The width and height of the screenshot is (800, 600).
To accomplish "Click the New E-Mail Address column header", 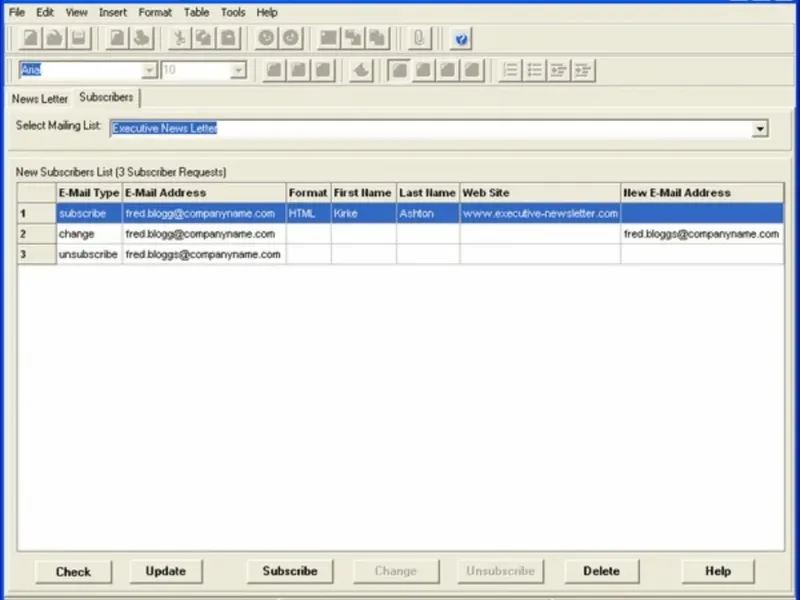I will (702, 193).
